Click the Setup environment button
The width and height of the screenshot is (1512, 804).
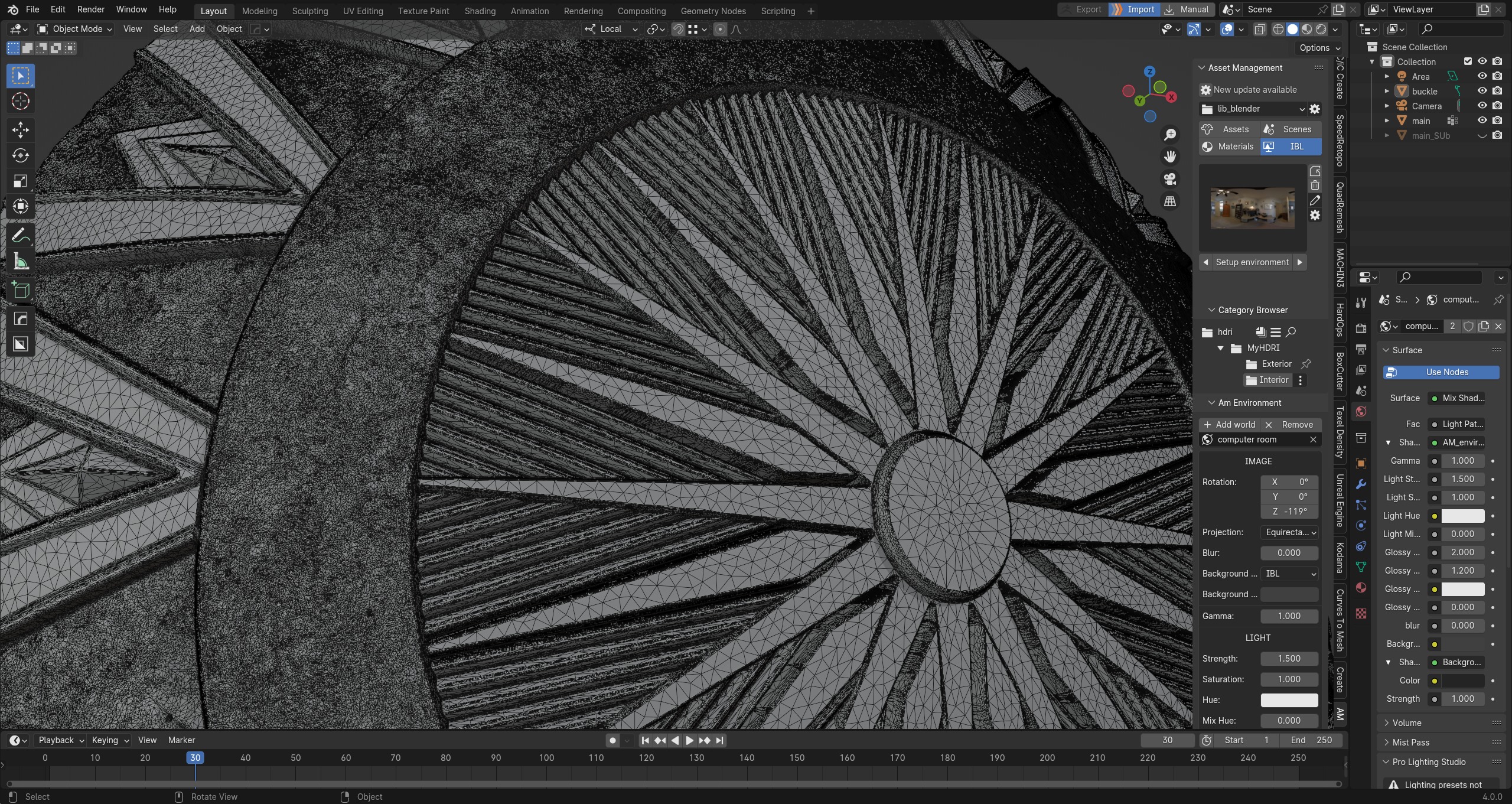pos(1252,262)
